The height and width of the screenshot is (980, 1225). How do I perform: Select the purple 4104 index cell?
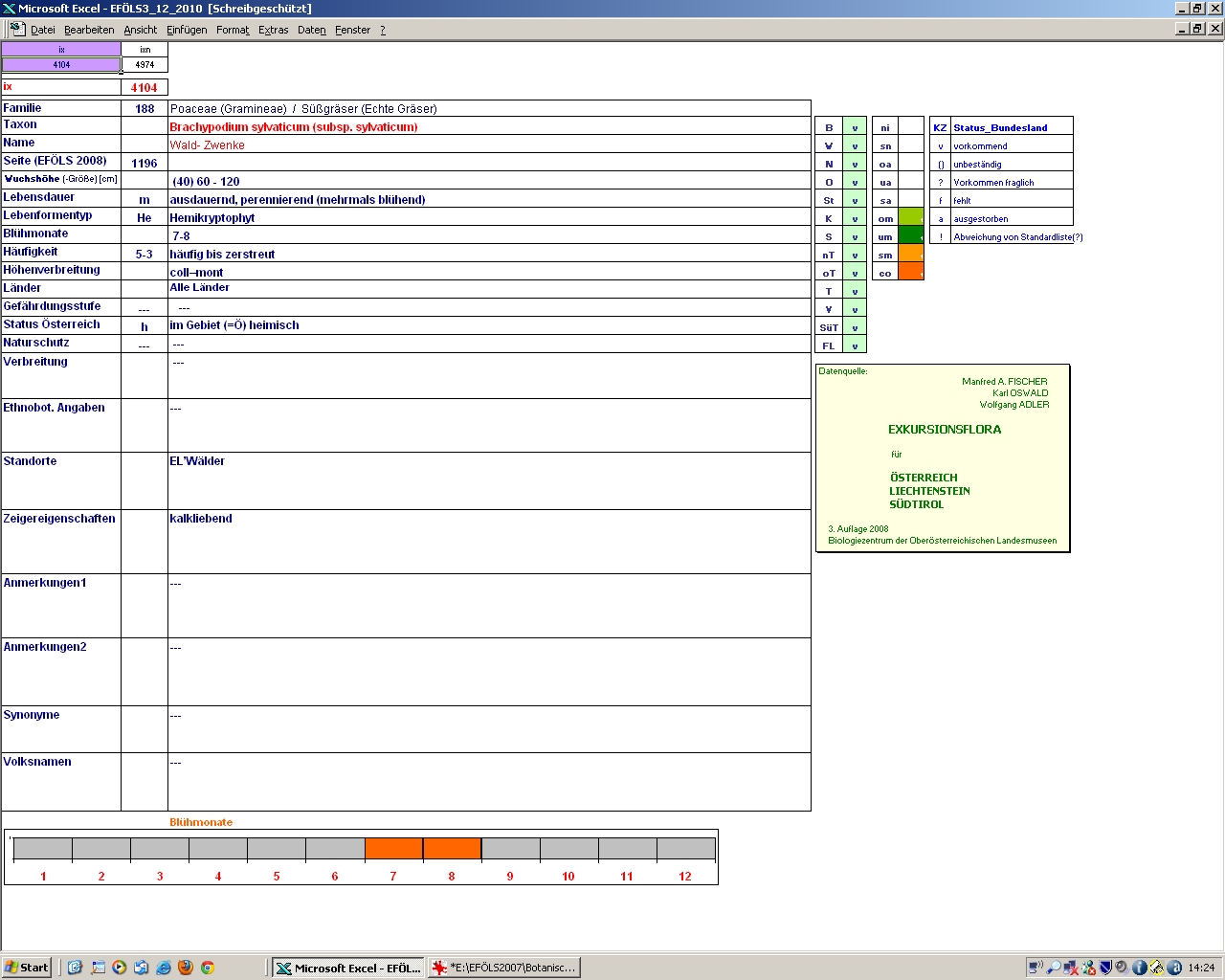pos(61,65)
